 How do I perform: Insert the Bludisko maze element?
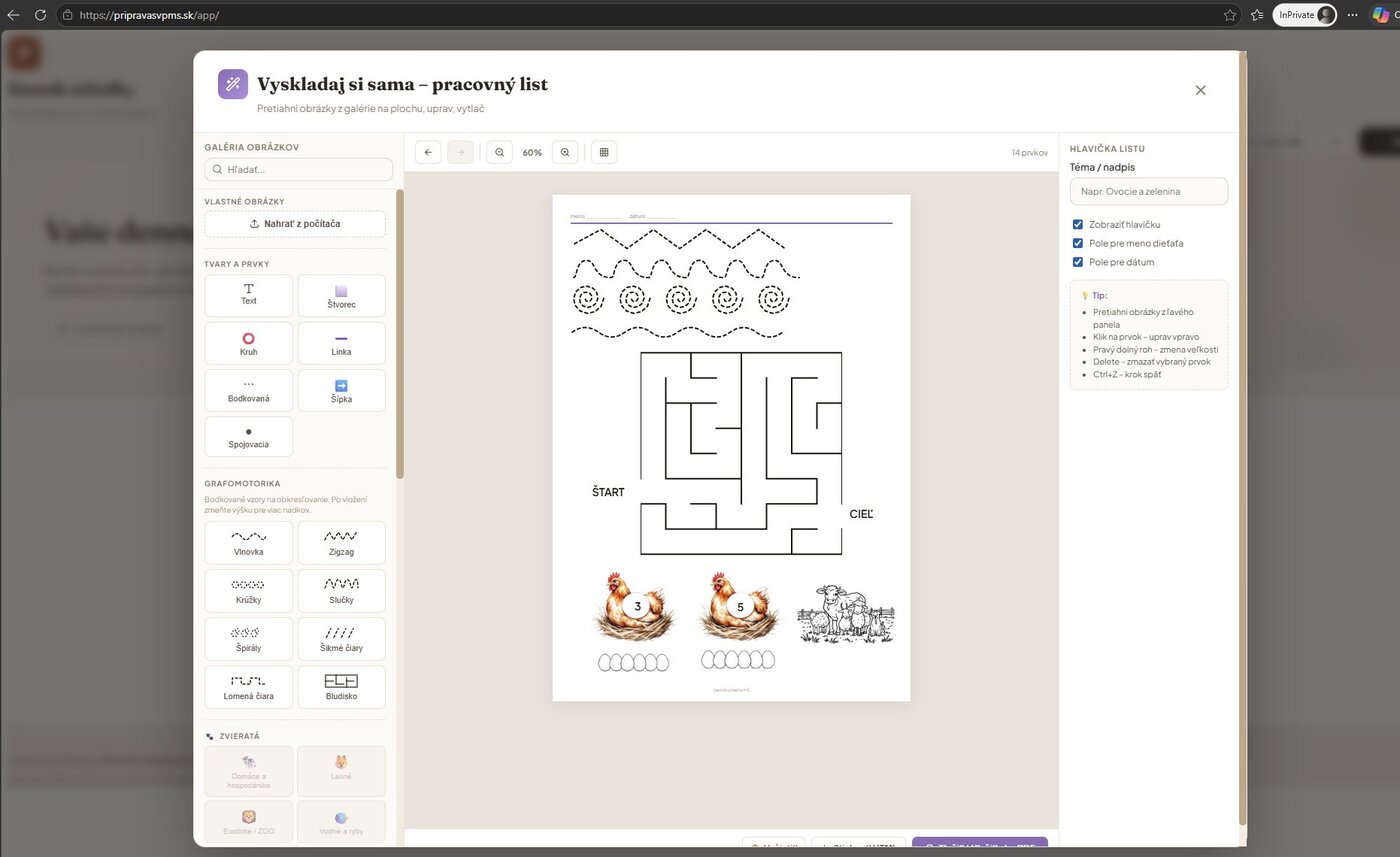[x=341, y=687]
